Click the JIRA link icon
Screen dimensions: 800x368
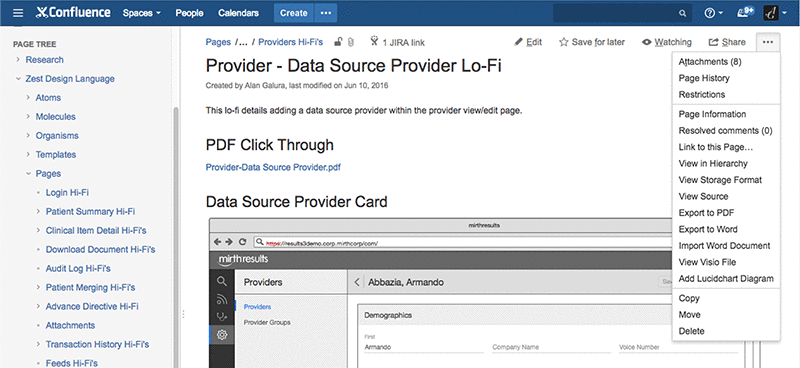coord(375,41)
